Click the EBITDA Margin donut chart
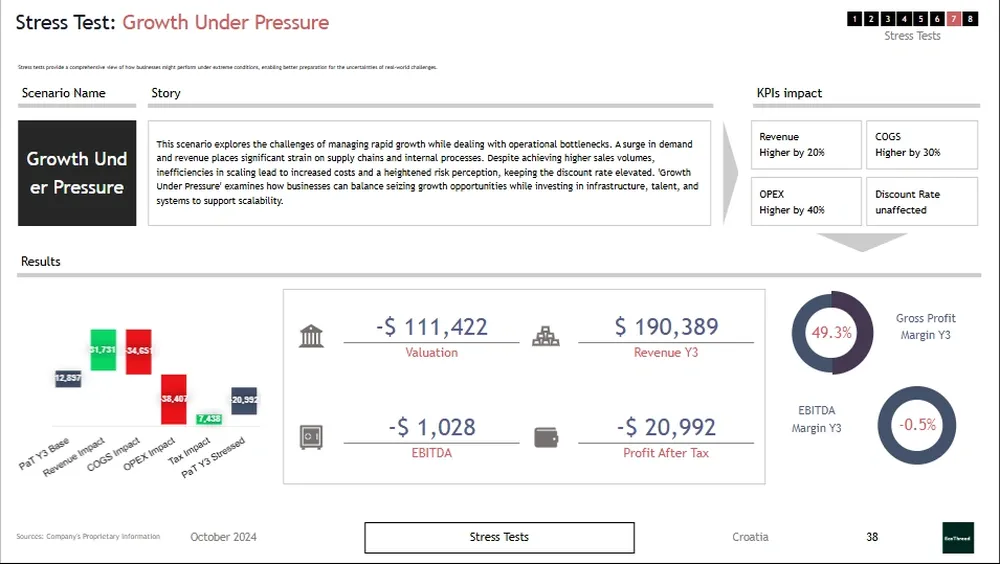 pyautogui.click(x=916, y=425)
